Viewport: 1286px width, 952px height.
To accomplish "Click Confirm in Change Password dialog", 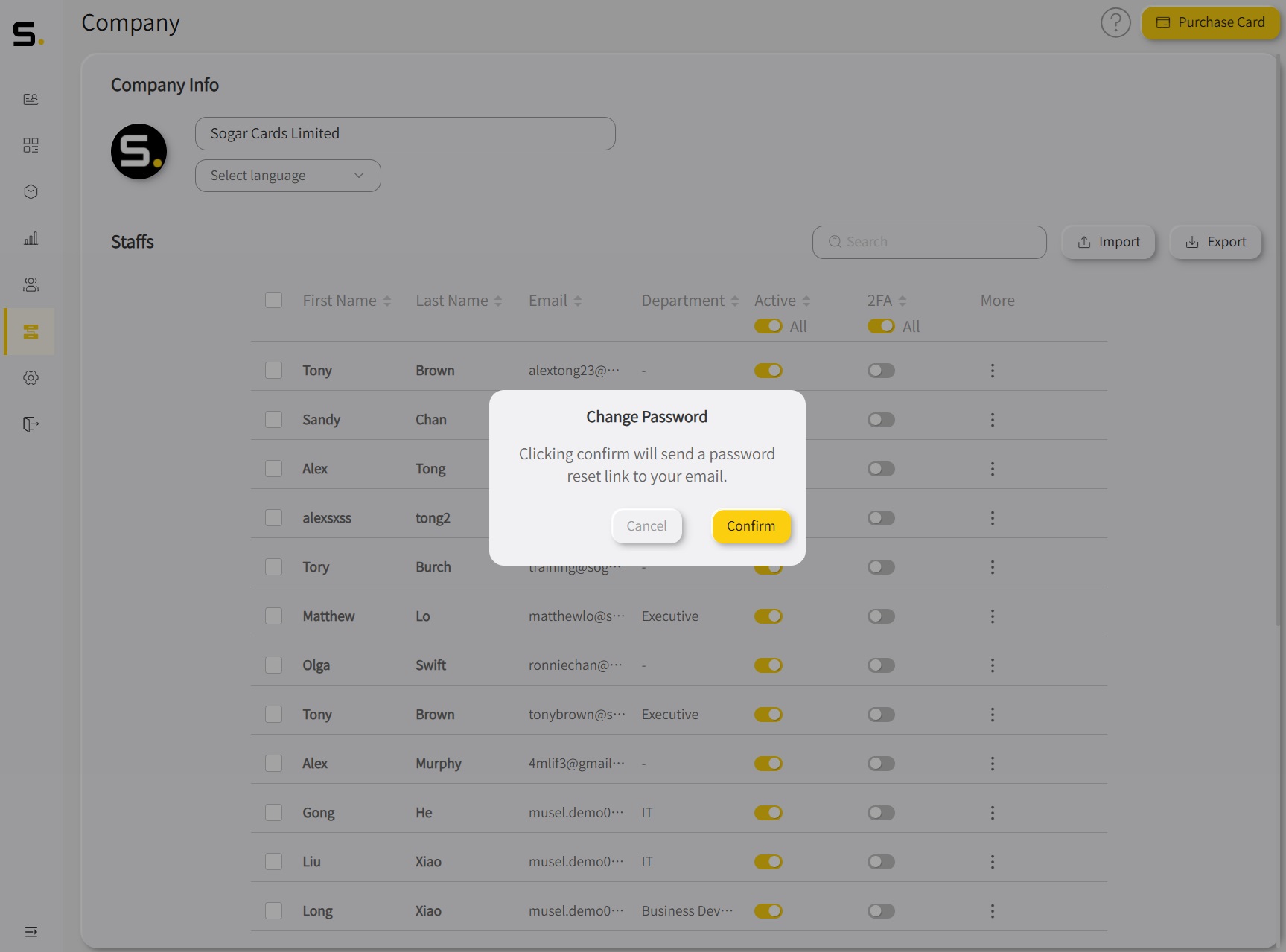I will 751,526.
